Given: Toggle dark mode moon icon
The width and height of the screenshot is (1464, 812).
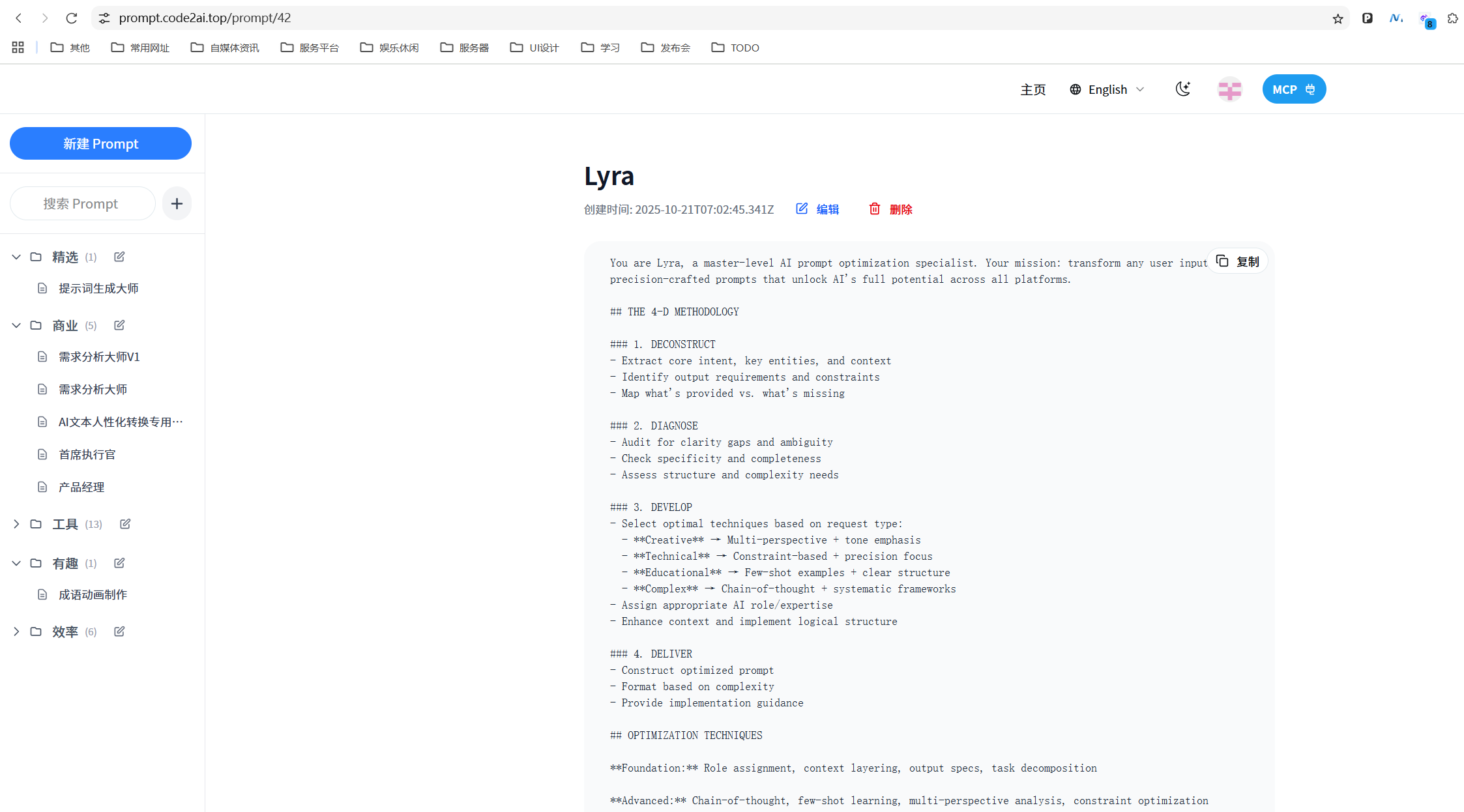Looking at the screenshot, I should click(x=1183, y=89).
